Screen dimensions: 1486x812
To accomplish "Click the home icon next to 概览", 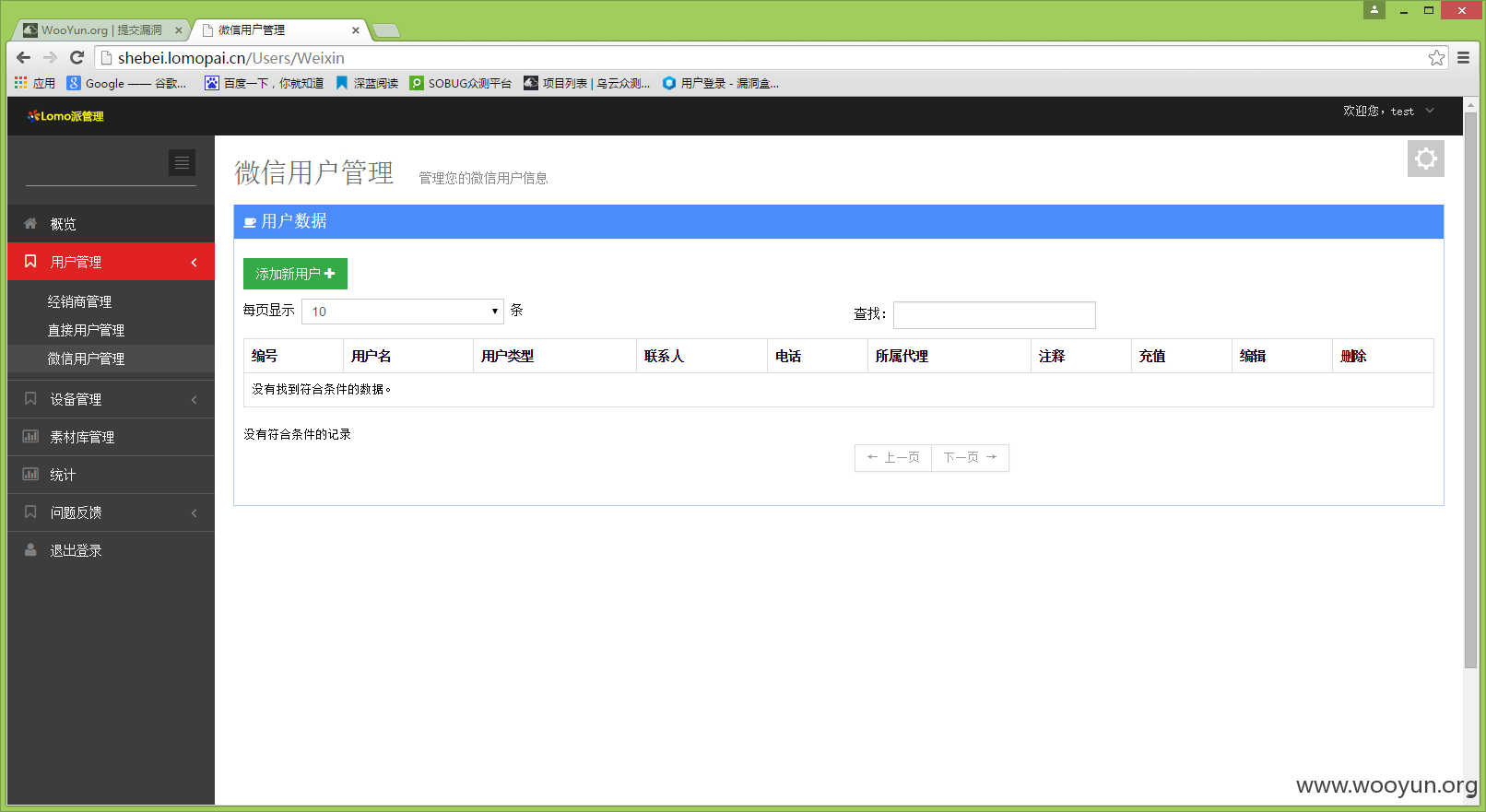I will click(x=30, y=223).
